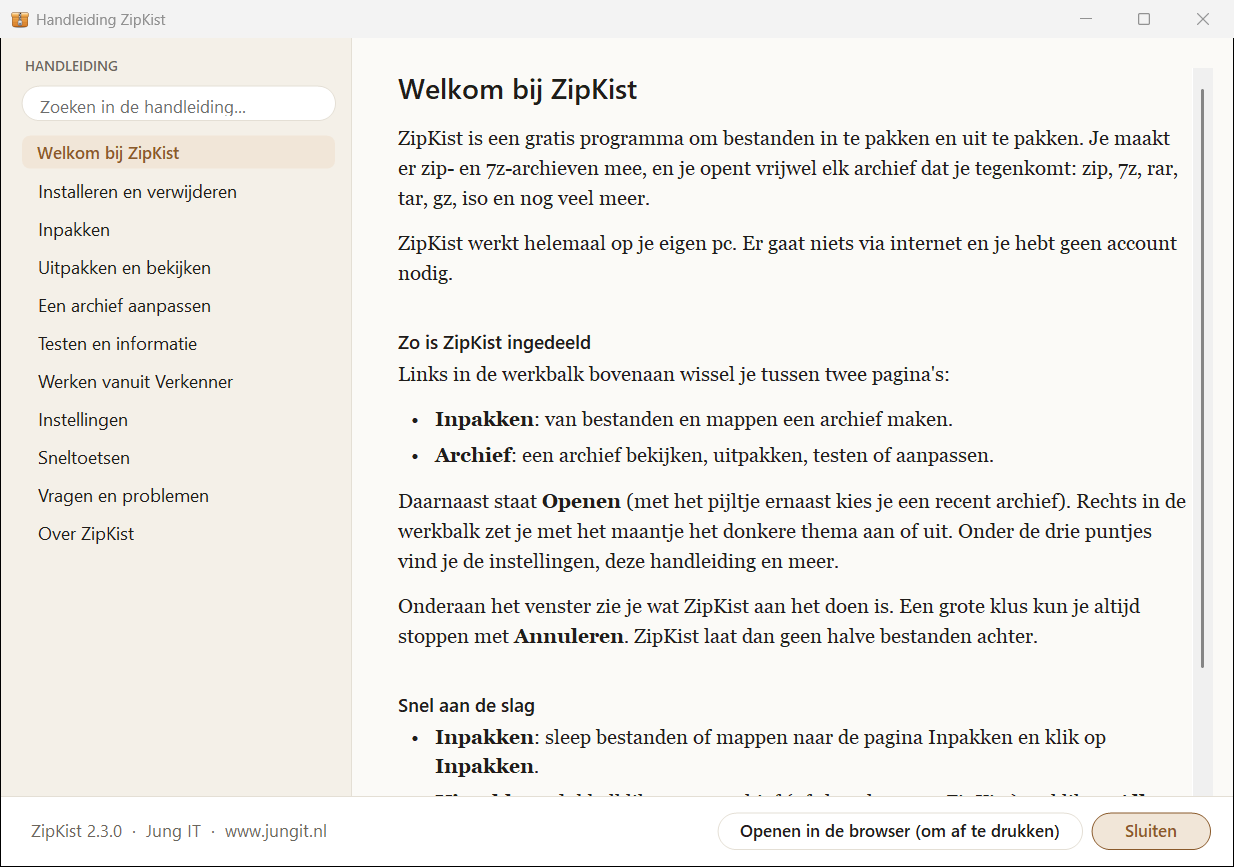Maximize the Handleiding ZipKist window

pyautogui.click(x=1144, y=19)
